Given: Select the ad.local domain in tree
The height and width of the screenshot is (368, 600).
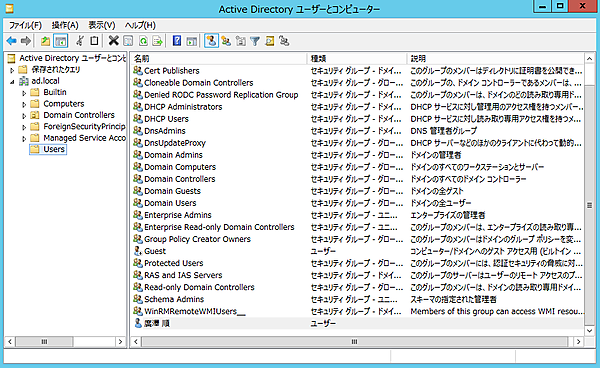Looking at the screenshot, I should [x=45, y=81].
